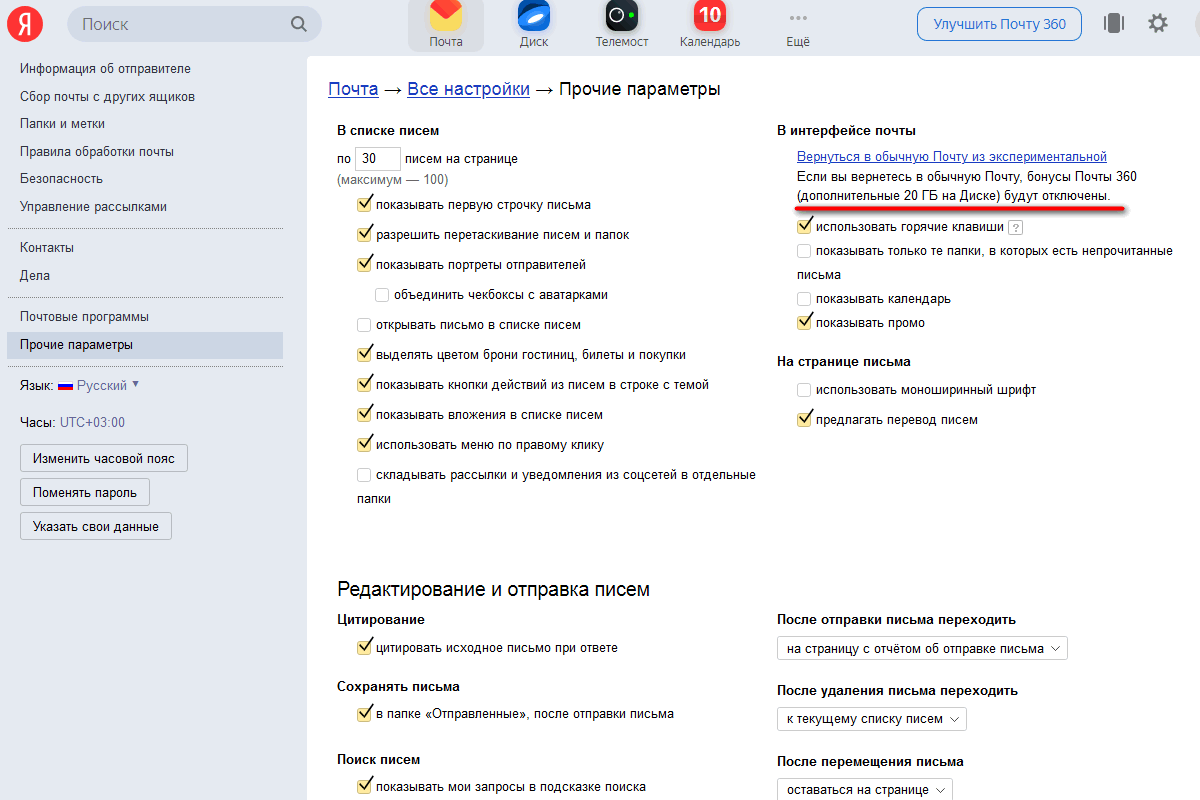
Task: Open dropdown after sending letter action
Action: tap(921, 647)
